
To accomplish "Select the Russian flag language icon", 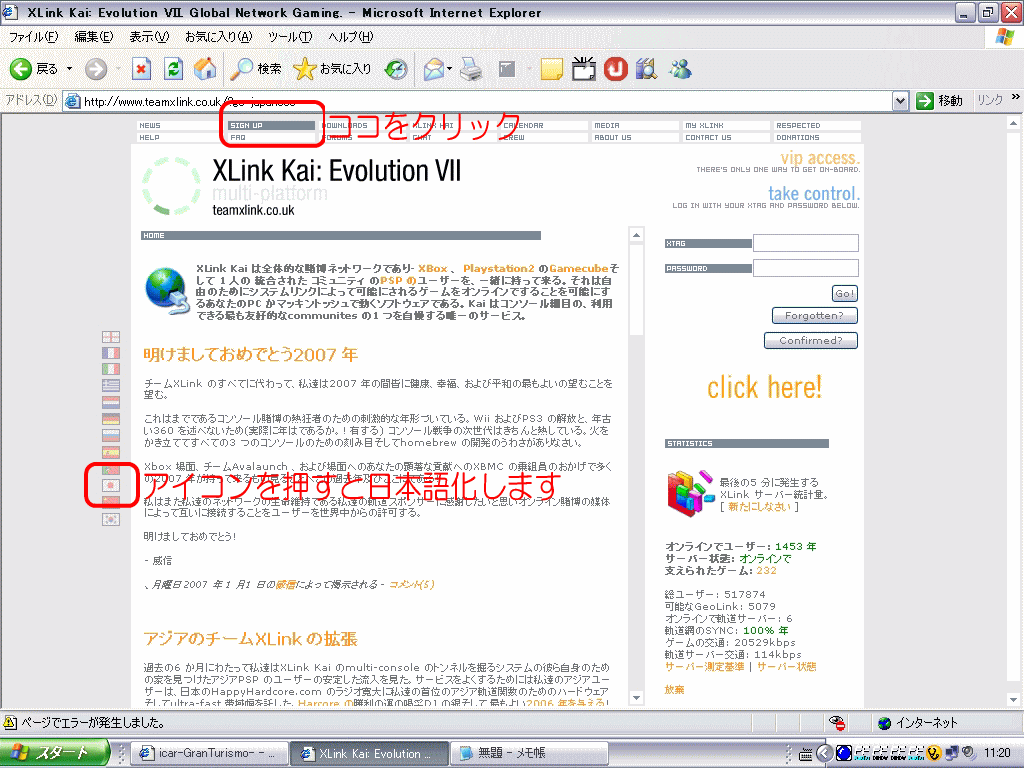I will pyautogui.click(x=111, y=436).
